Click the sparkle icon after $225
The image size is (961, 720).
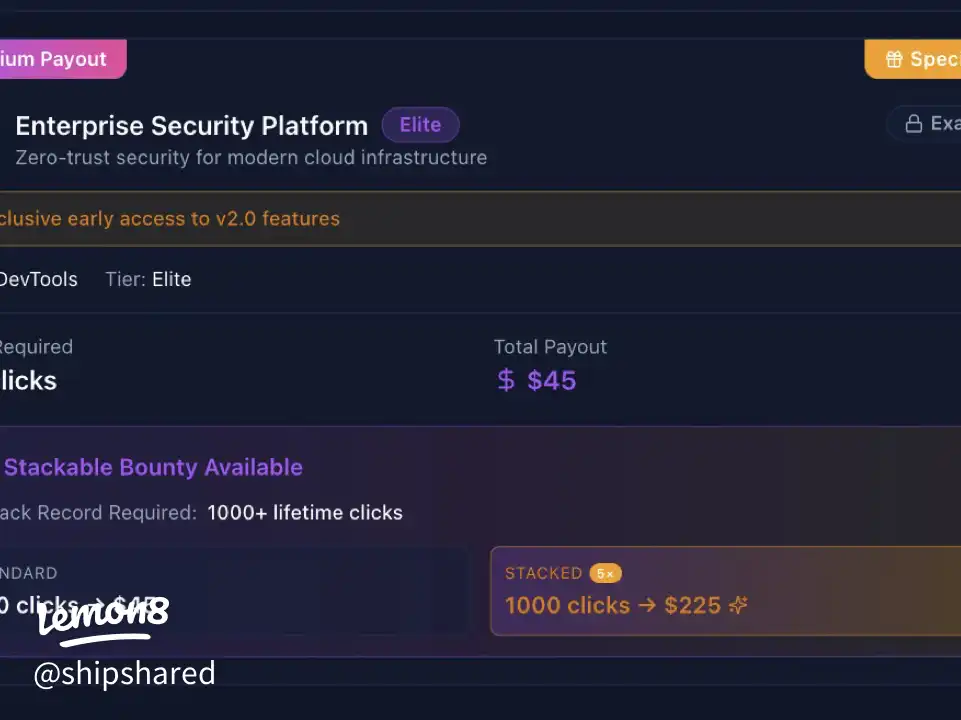pos(739,605)
